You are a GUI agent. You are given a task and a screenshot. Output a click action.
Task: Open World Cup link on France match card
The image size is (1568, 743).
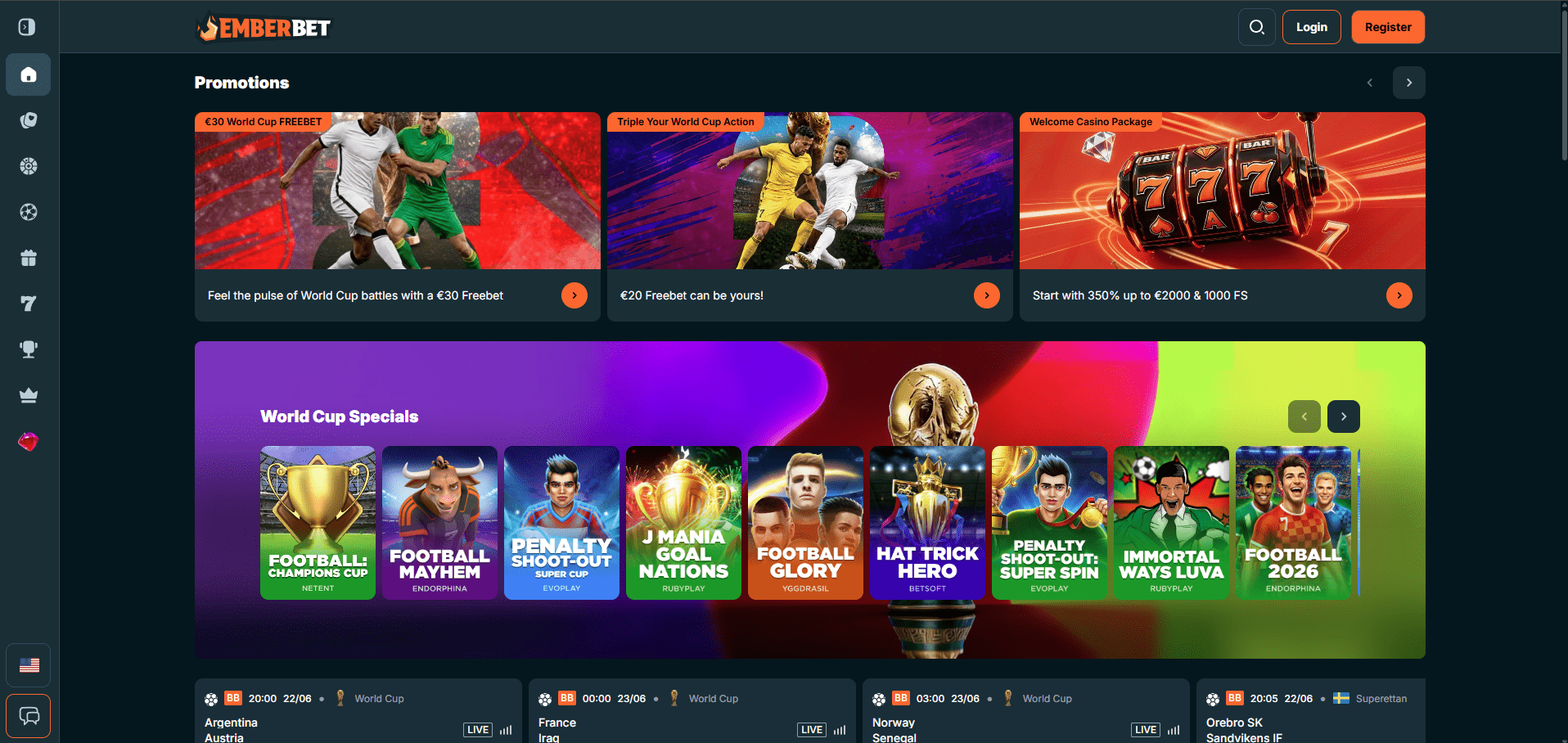713,699
